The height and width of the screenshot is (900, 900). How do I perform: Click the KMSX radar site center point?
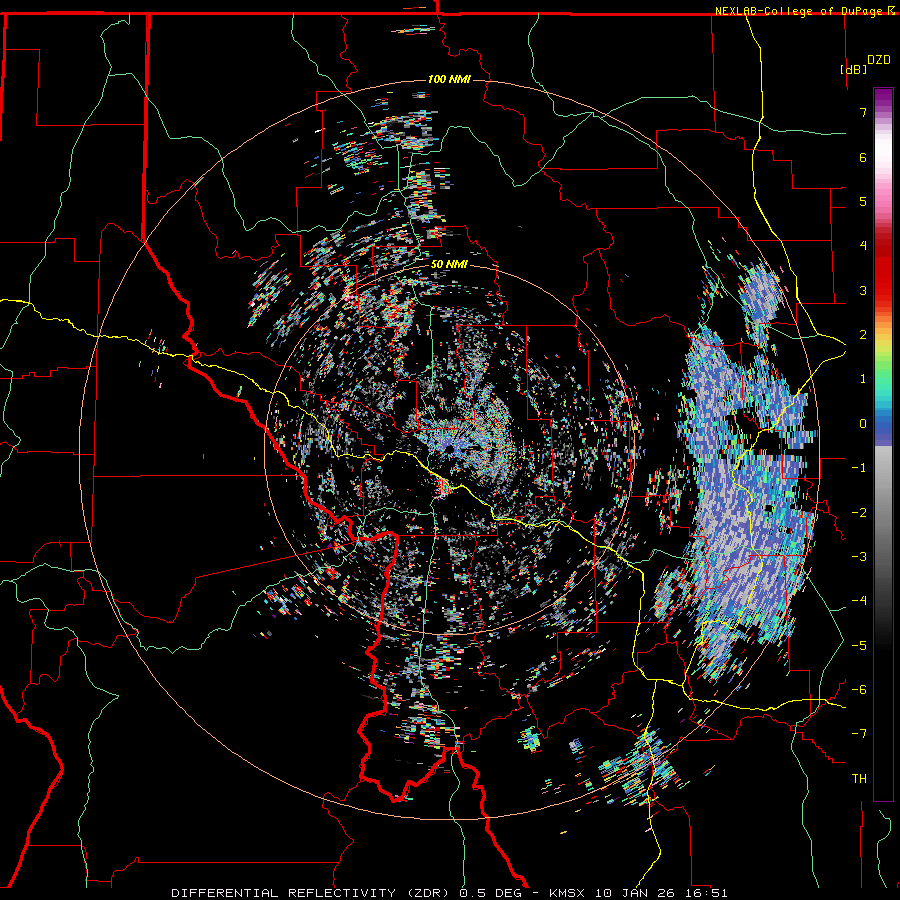[x=448, y=449]
